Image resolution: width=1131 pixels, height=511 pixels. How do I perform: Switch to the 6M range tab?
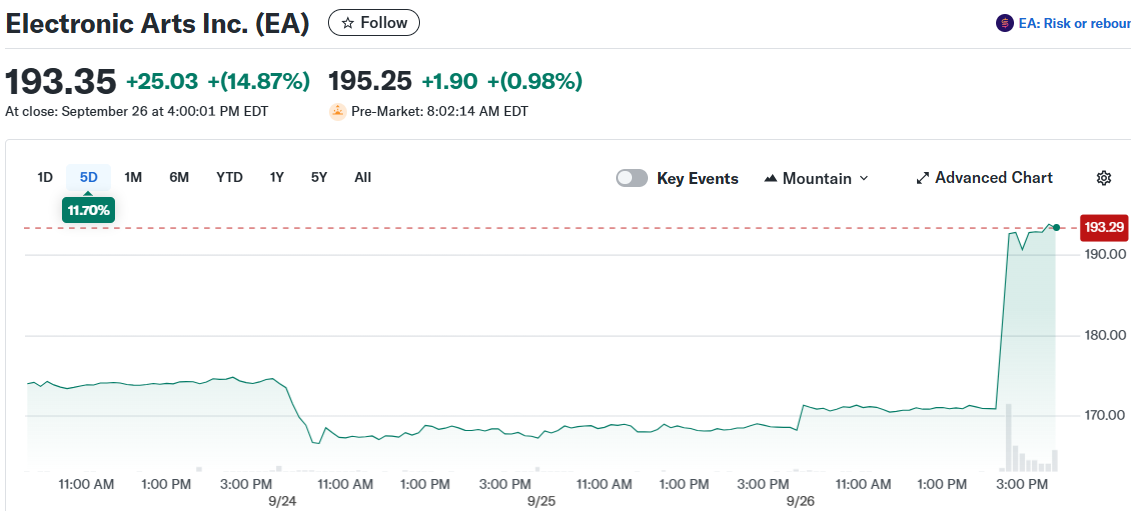tap(179, 178)
